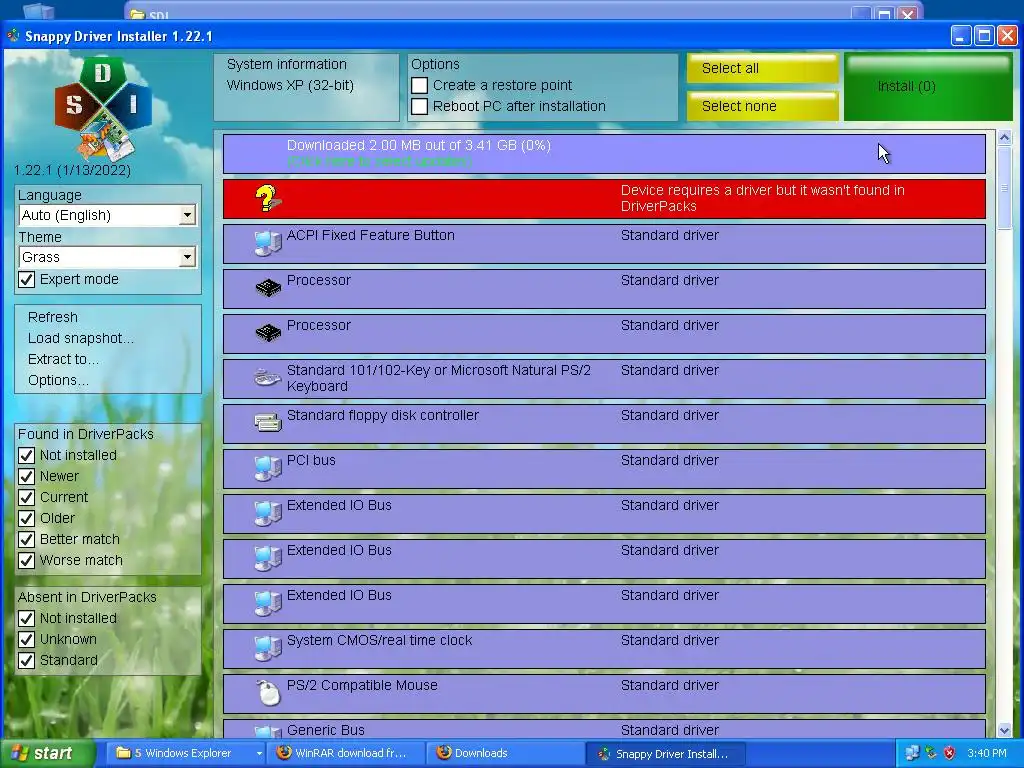
Task: Switch to the WinRAR download taskbar item
Action: coord(346,753)
